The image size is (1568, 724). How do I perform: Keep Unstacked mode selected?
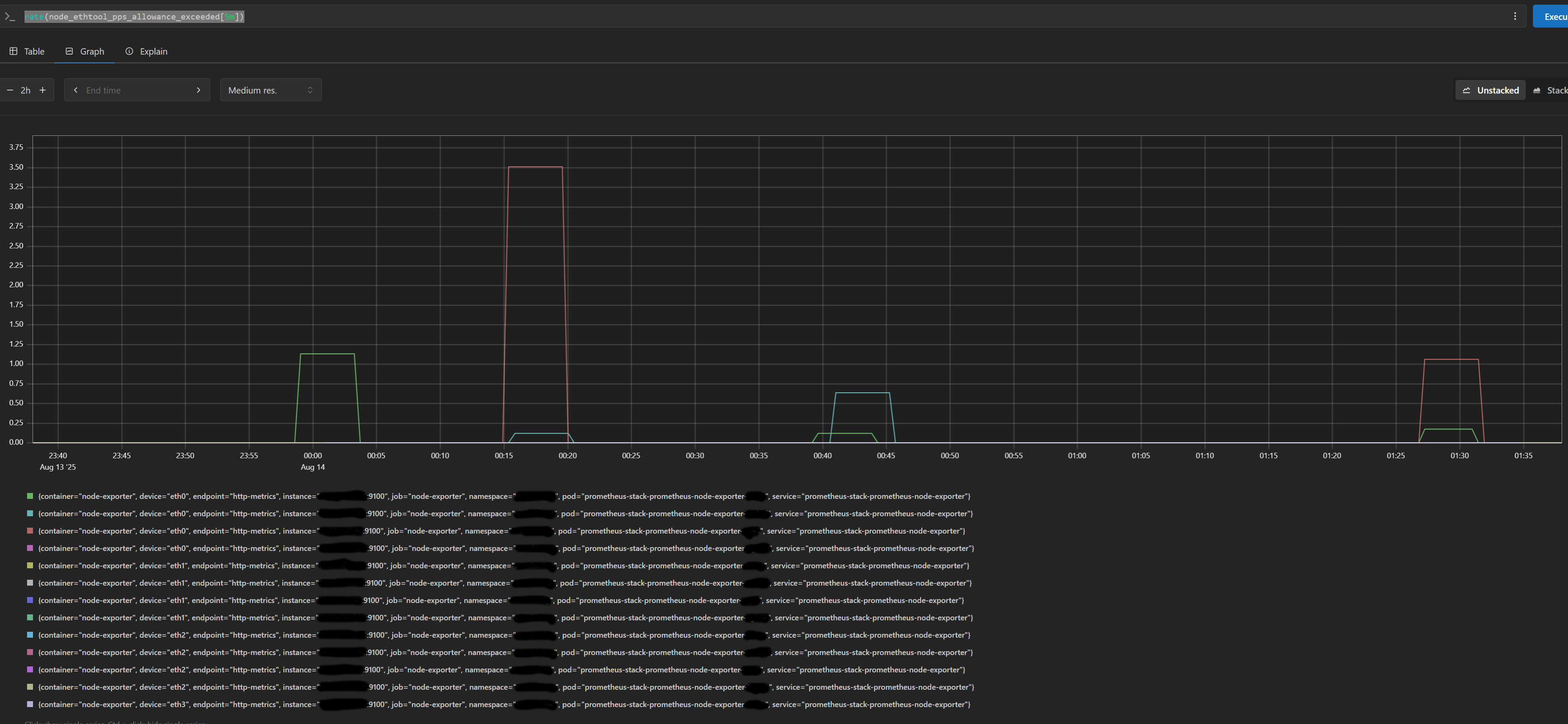[1490, 90]
